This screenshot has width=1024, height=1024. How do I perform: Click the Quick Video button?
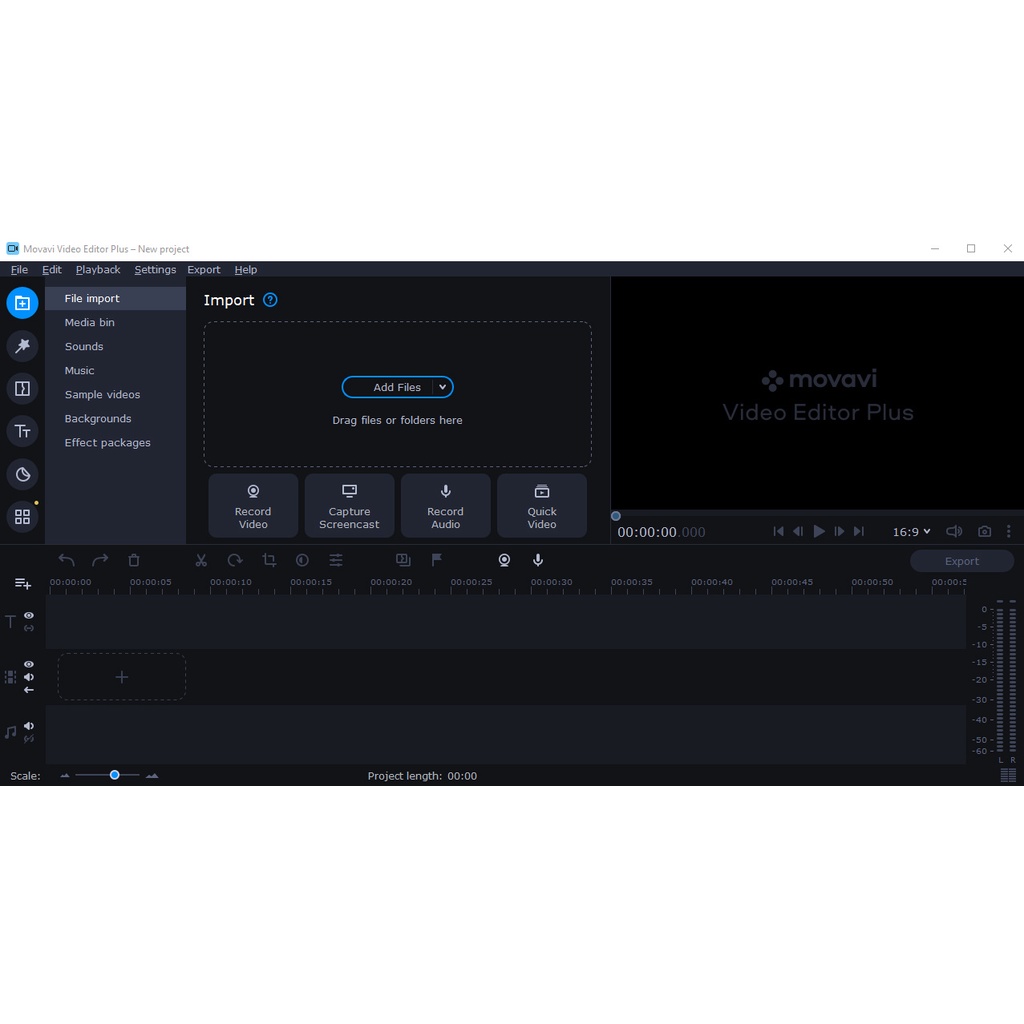click(542, 506)
